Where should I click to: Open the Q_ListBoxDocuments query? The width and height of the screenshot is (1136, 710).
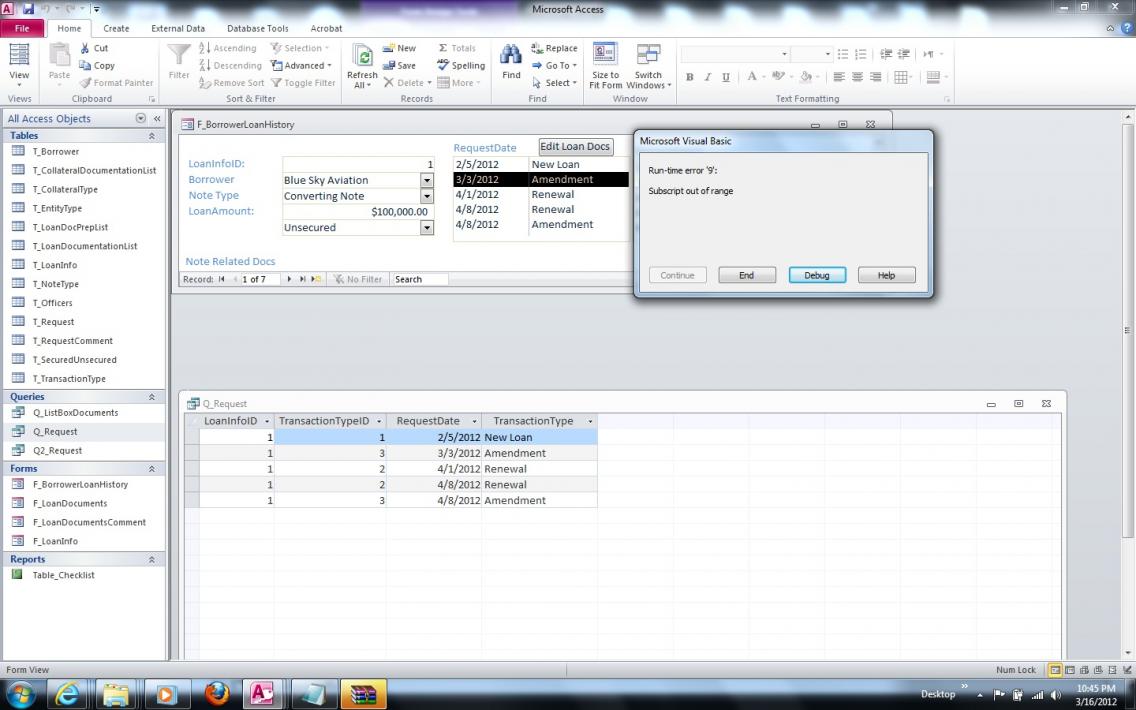coord(75,413)
